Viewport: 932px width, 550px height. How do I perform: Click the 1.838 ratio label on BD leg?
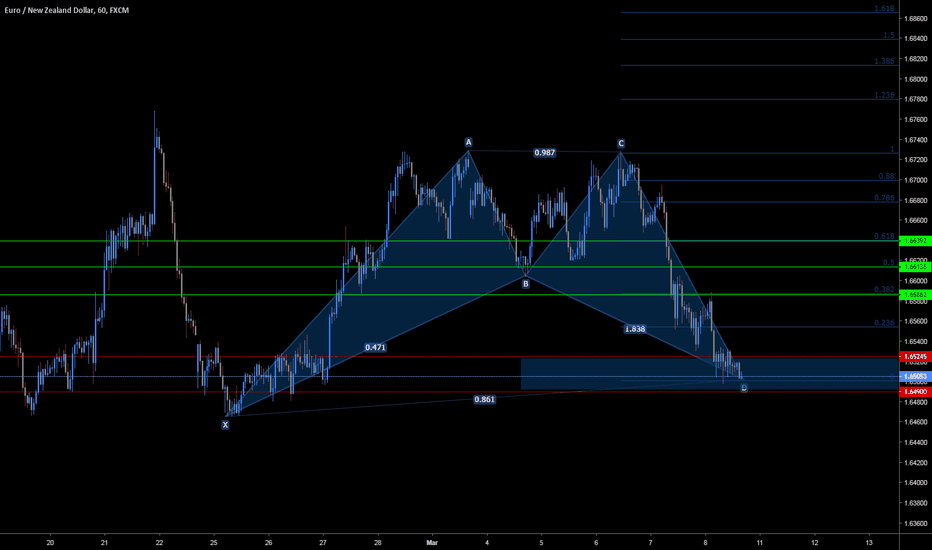pyautogui.click(x=634, y=329)
